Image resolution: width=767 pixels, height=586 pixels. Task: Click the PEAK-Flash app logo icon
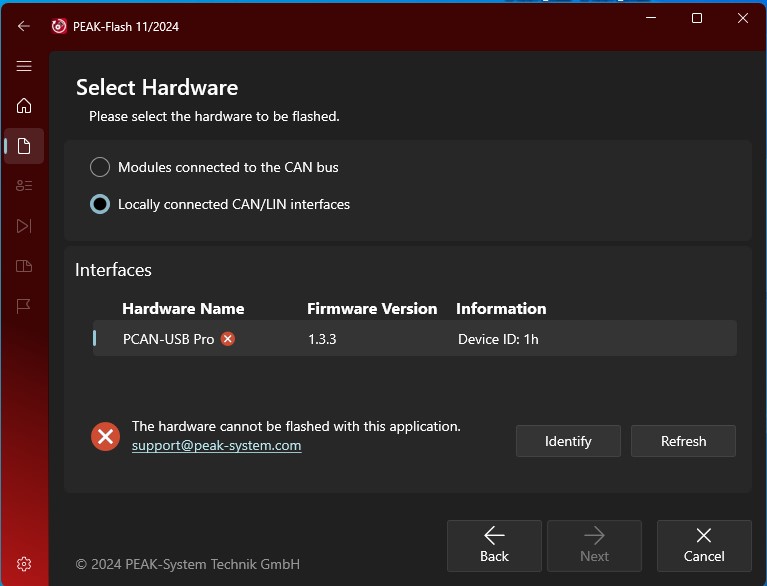pos(59,26)
